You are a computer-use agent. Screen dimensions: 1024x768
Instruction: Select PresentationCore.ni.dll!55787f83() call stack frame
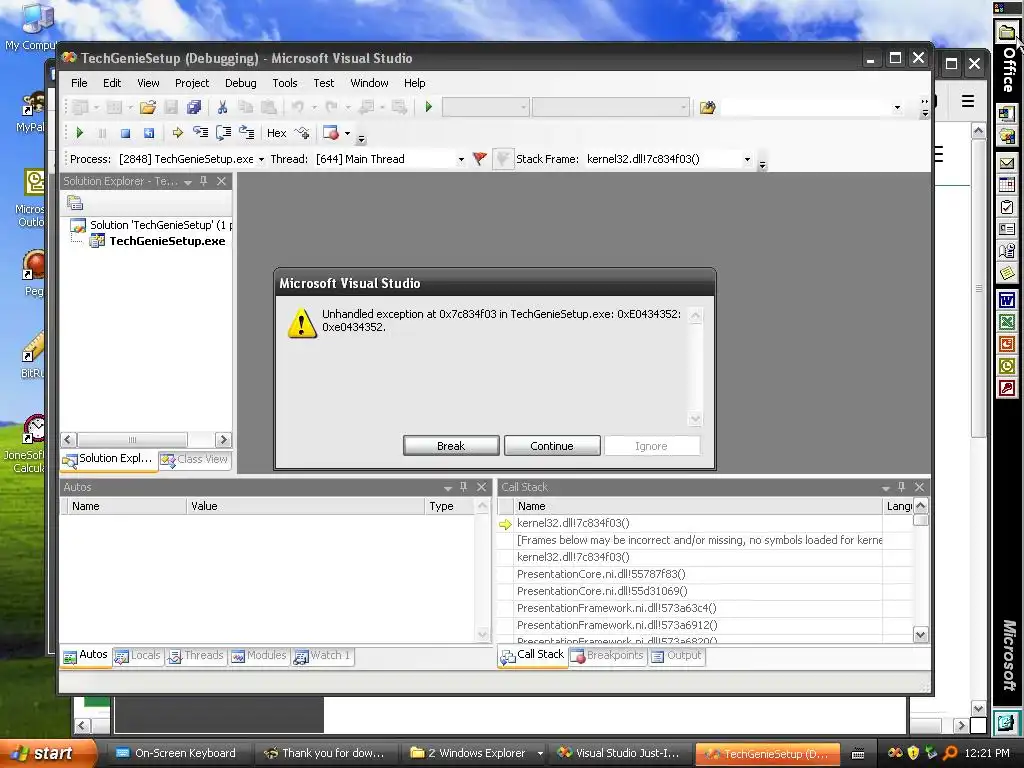(601, 574)
